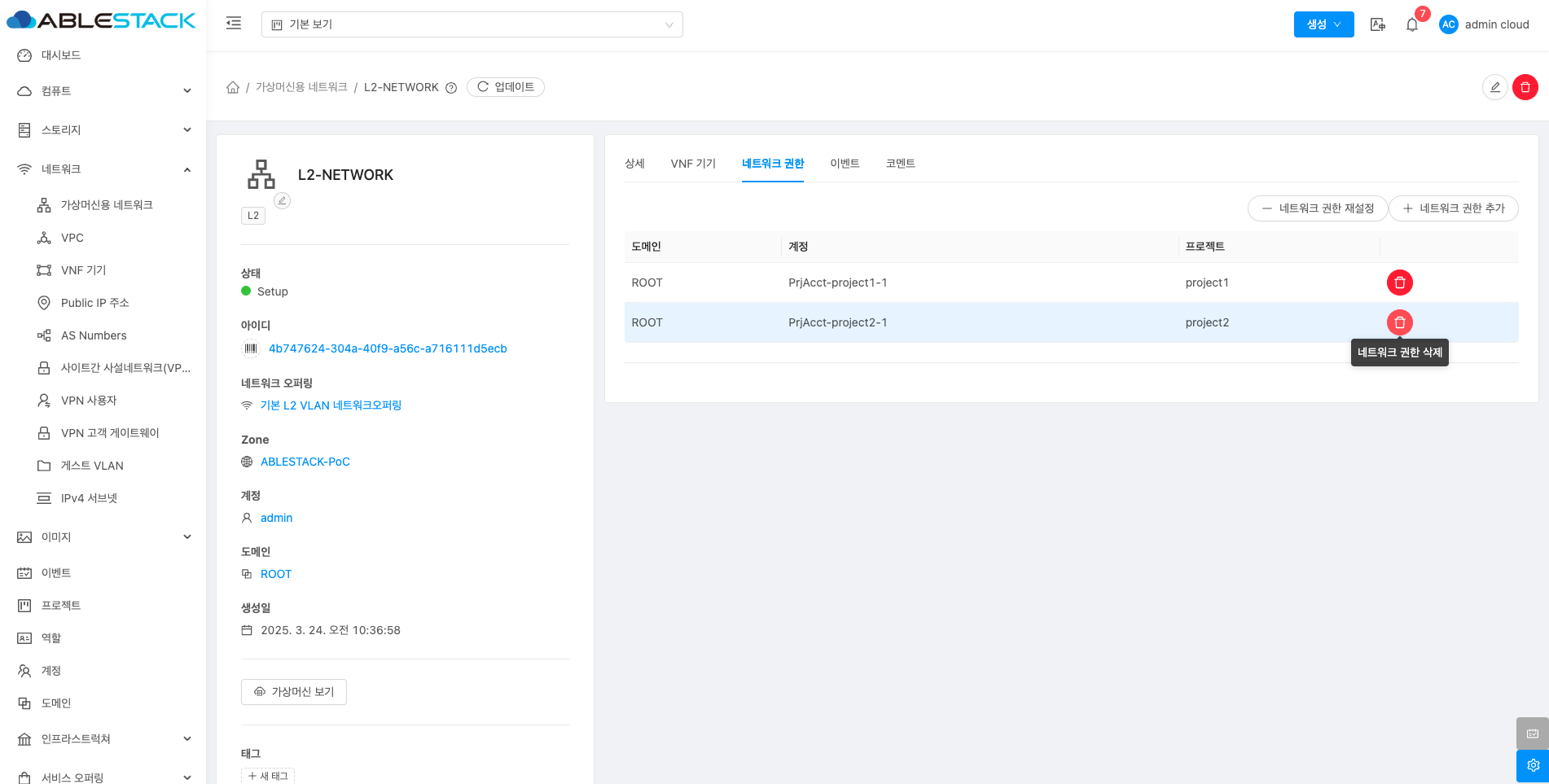Screen dimensions: 1549x784
Task: Click 네트워크 권한 추가 button
Action: click(x=1453, y=208)
